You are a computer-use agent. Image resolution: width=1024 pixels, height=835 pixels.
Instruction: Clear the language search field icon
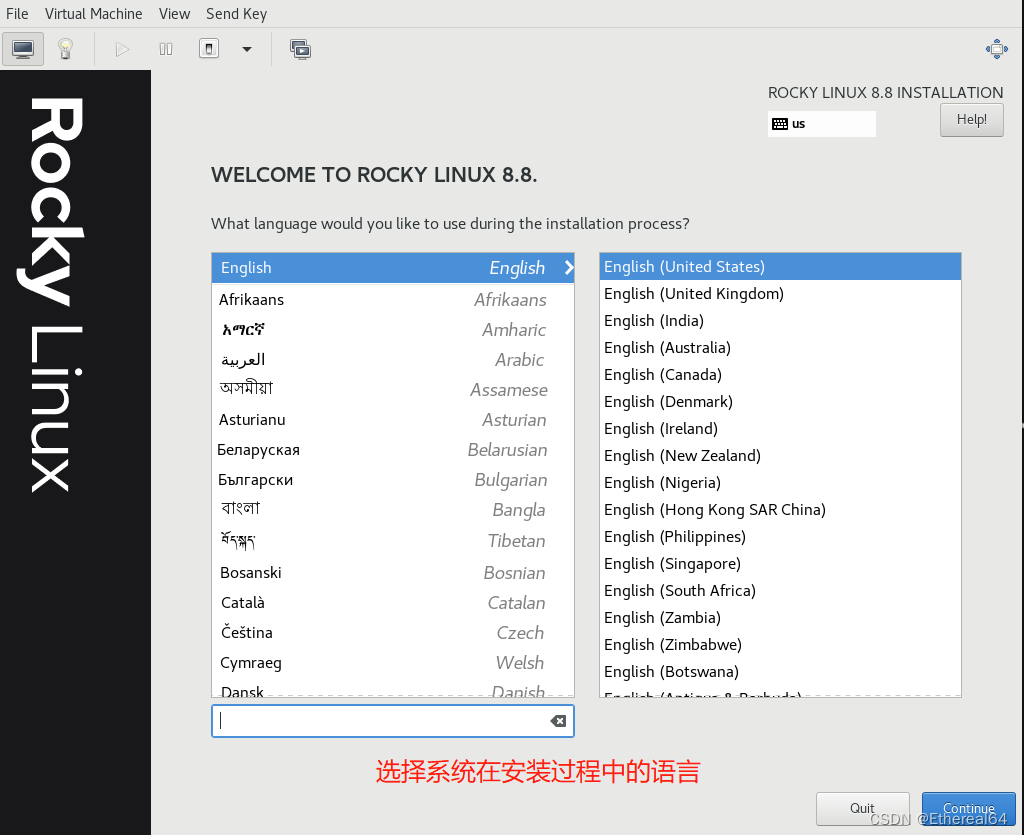click(558, 721)
